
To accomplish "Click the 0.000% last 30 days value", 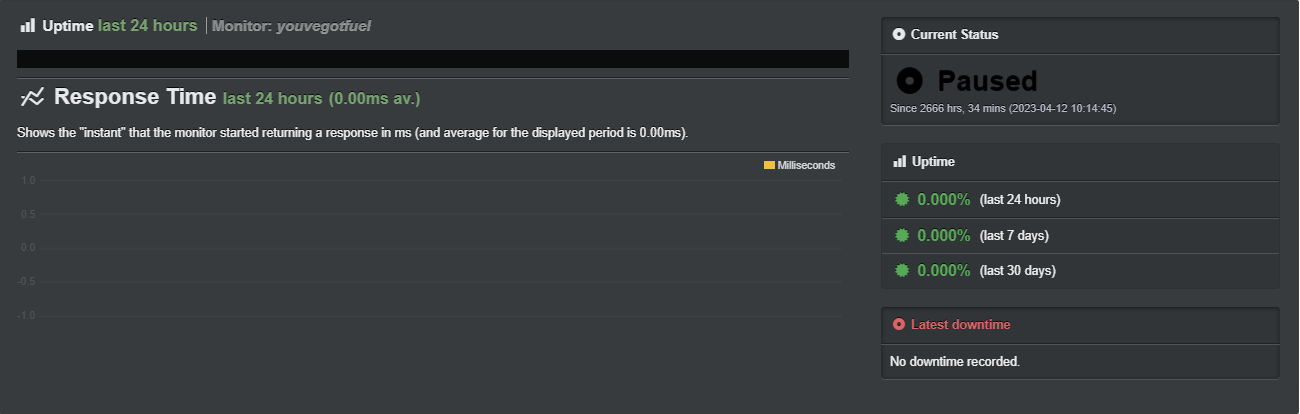I will tap(944, 270).
